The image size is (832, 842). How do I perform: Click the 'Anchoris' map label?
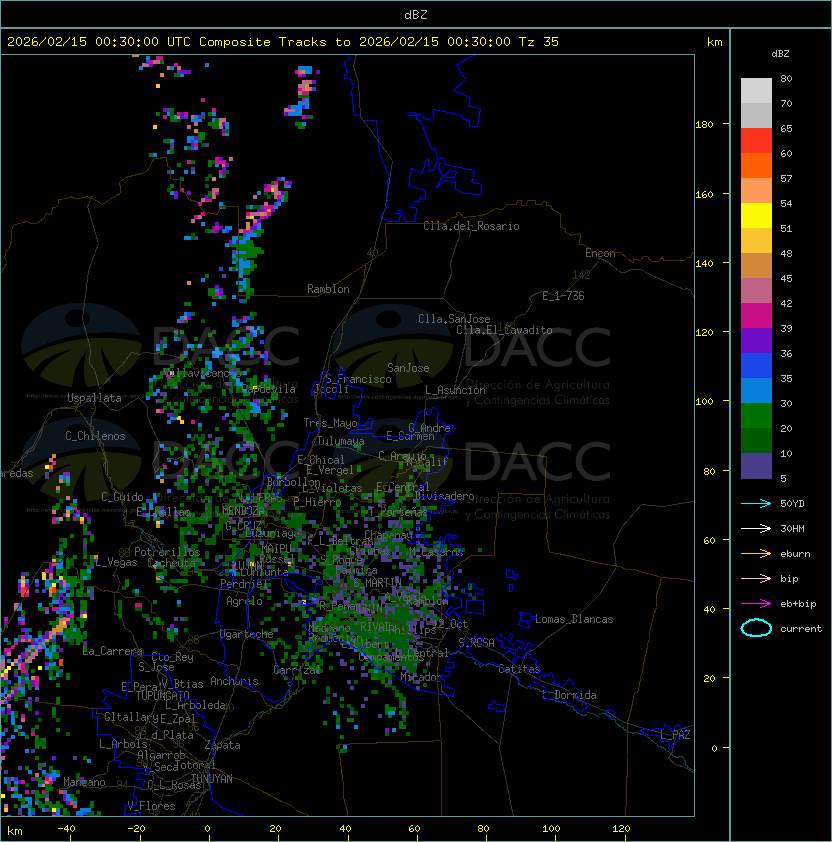(x=234, y=681)
